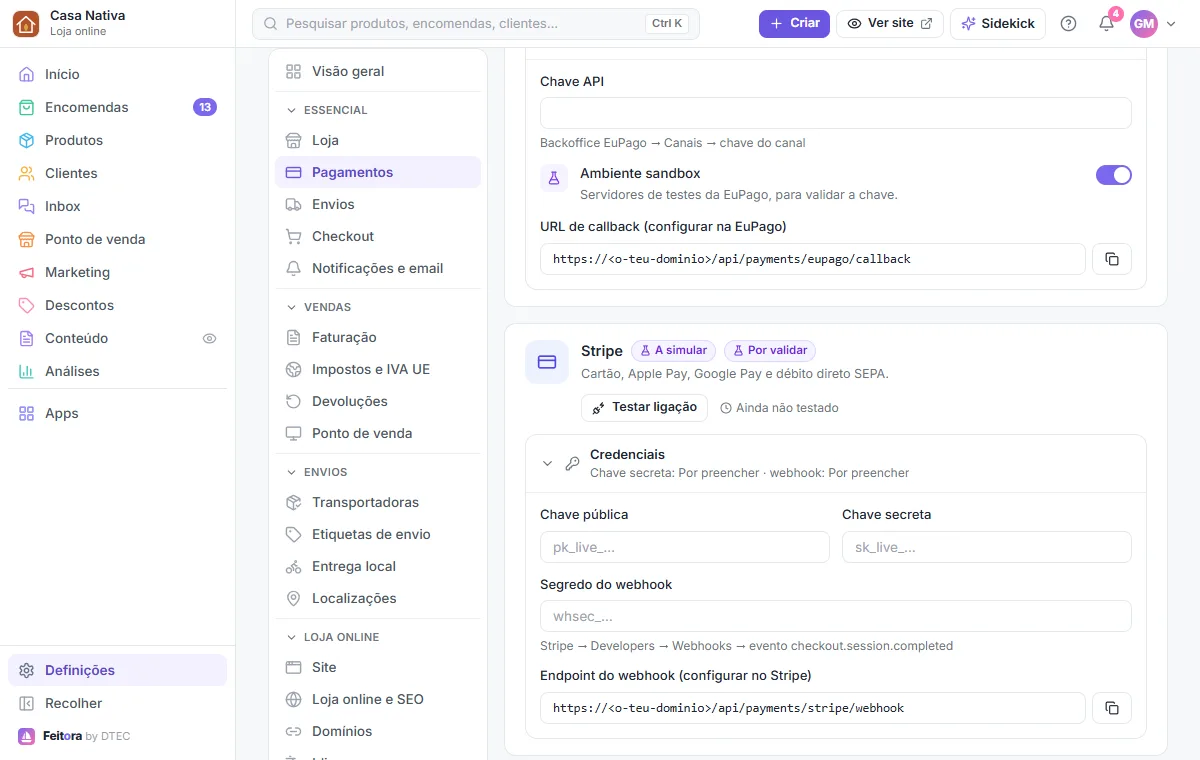Open the Sidekick assistant

tap(998, 23)
